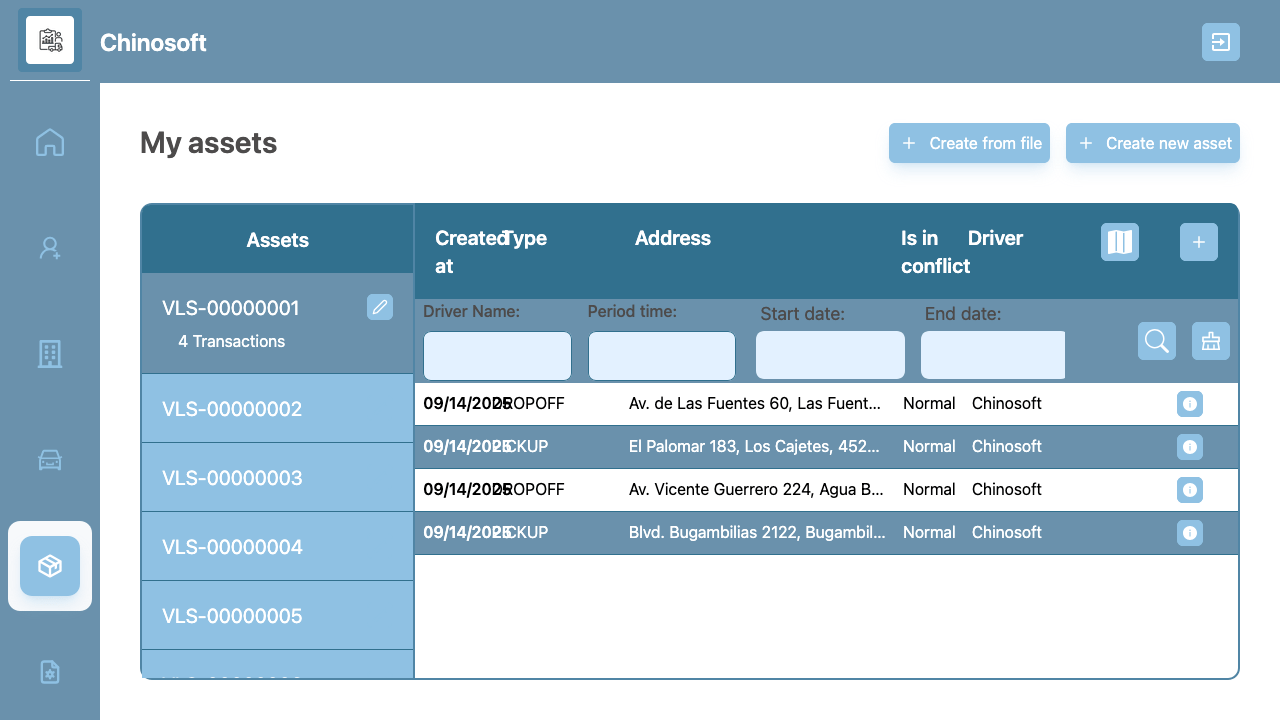Clear filters with the broom icon
Viewport: 1280px width, 720px height.
click(x=1210, y=341)
